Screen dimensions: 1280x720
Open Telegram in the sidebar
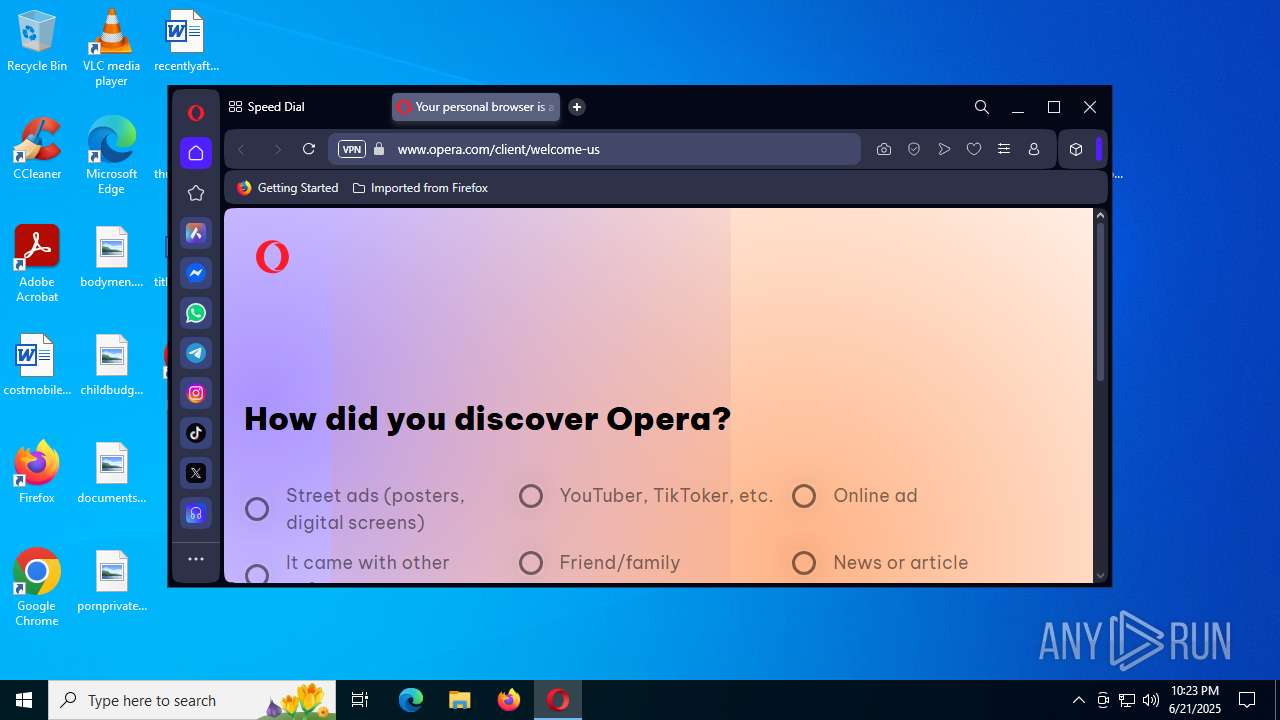coord(196,353)
